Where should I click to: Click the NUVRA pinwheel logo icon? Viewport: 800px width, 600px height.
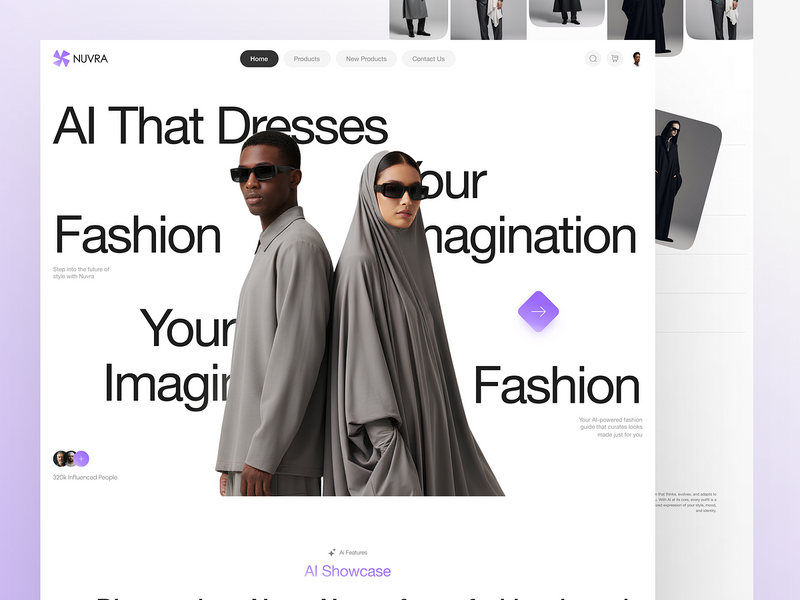point(60,58)
